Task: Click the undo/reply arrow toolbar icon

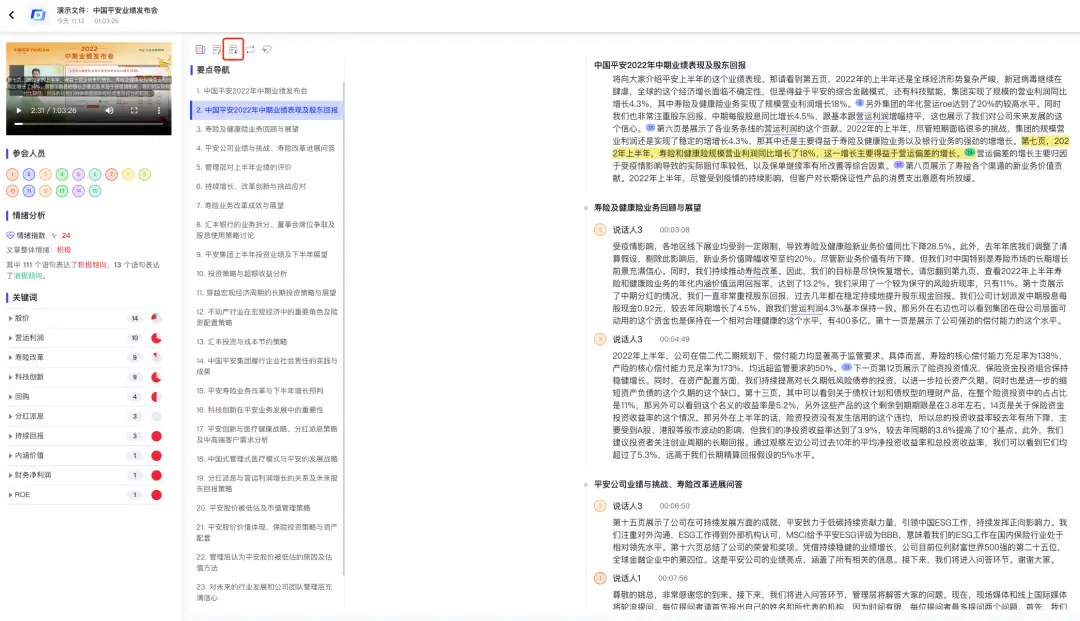Action: 267,50
